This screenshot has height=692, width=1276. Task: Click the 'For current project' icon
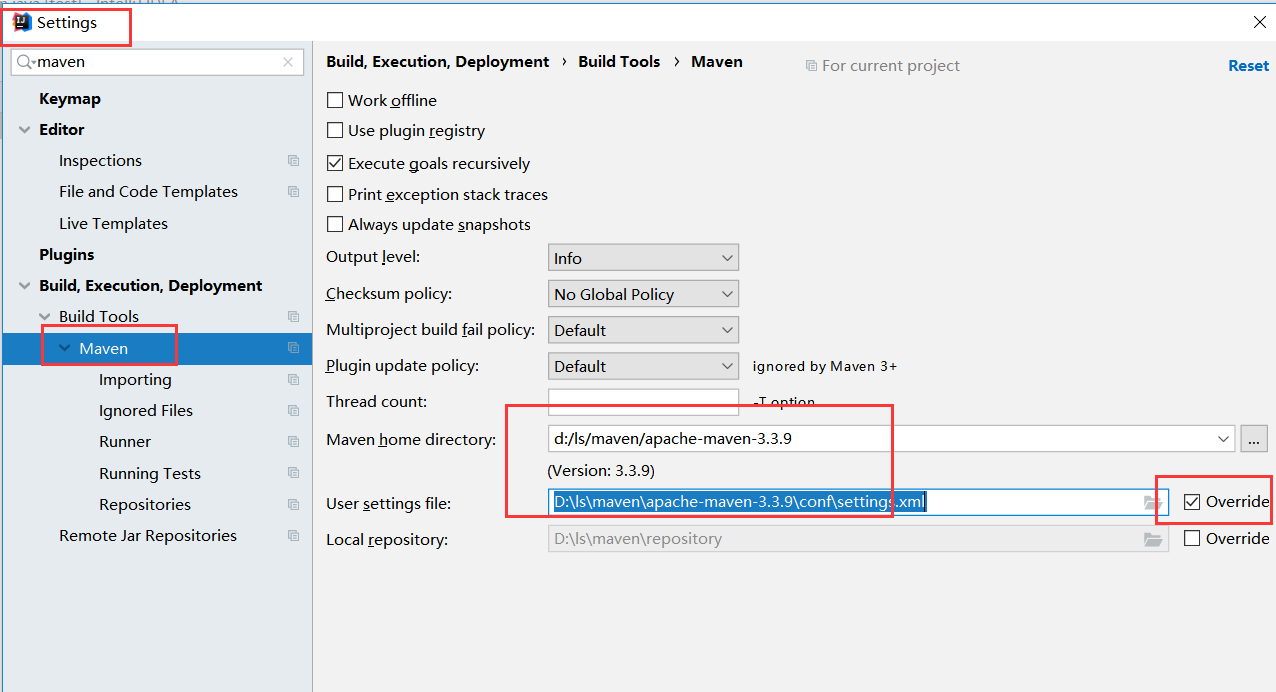click(x=811, y=66)
